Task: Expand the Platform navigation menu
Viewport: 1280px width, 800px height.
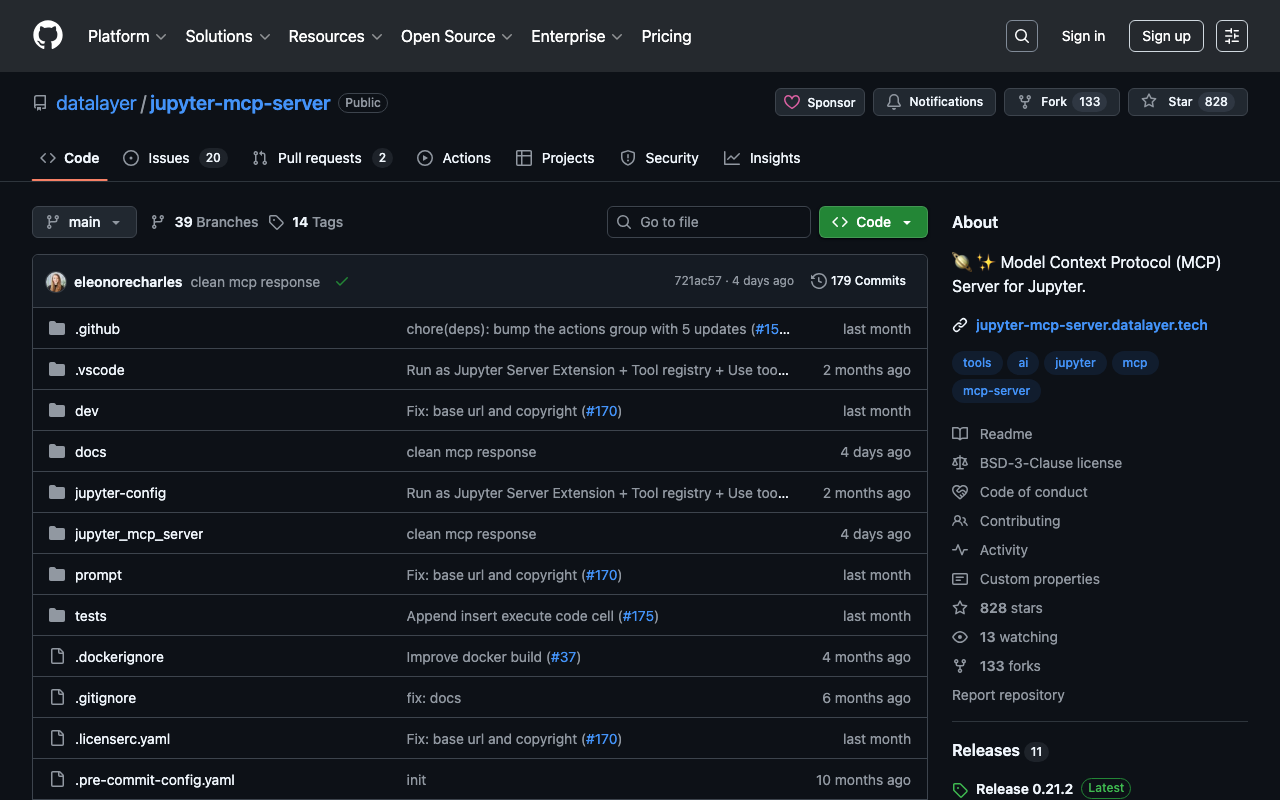Action: pos(126,36)
